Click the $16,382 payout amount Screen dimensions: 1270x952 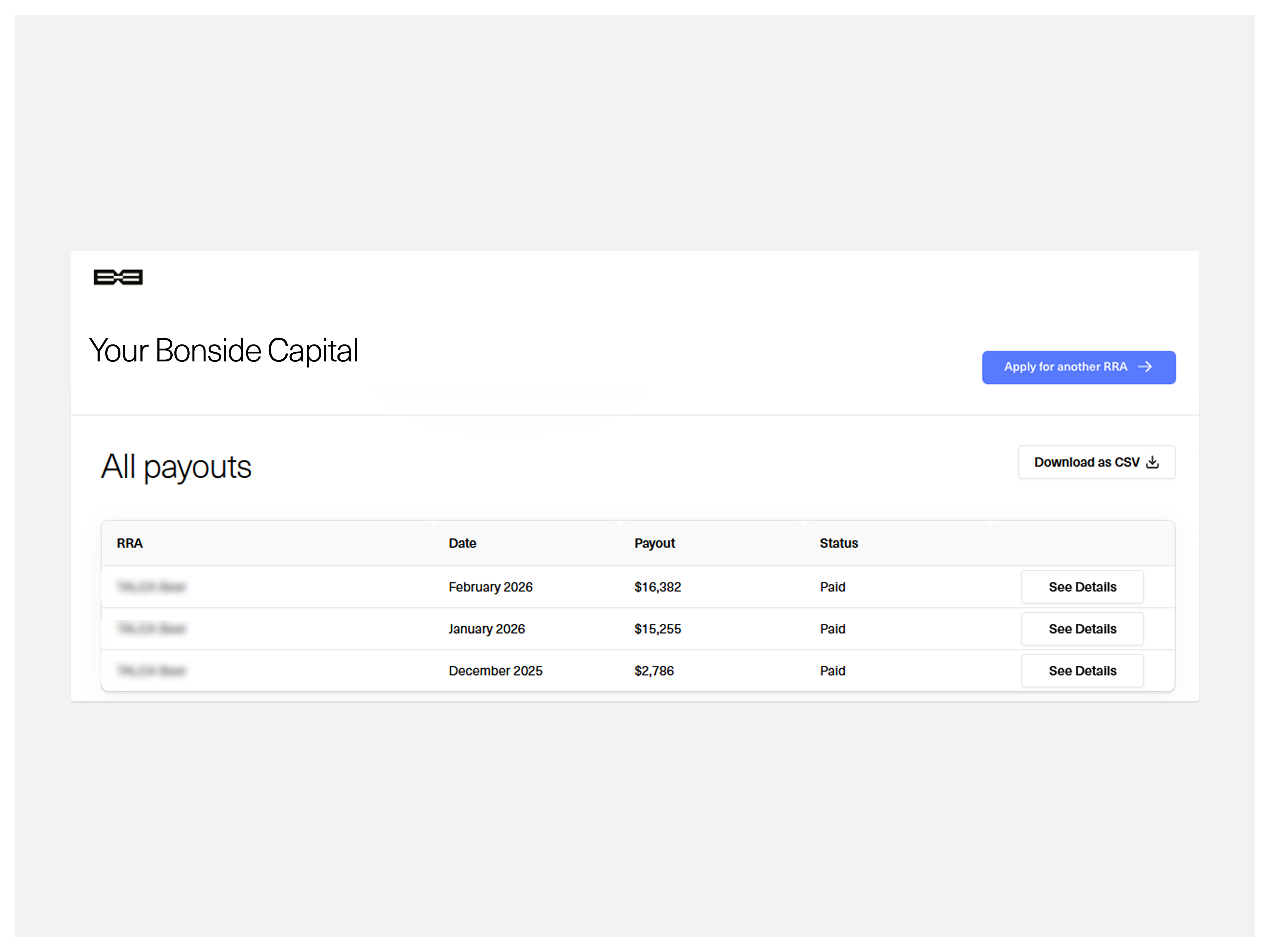(x=657, y=587)
